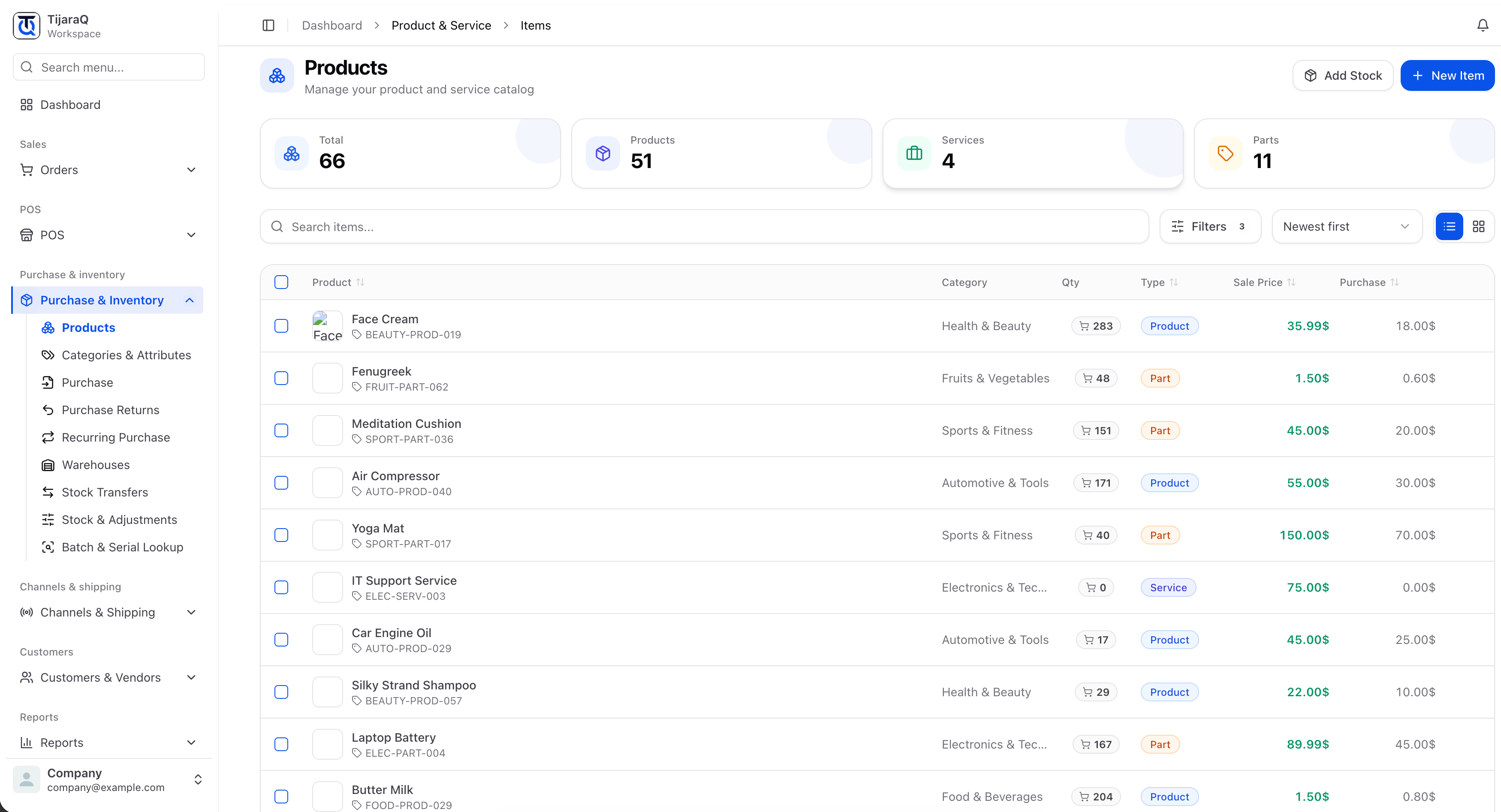Click the Add Stock button
Viewport: 1501px width, 812px height.
tap(1342, 76)
